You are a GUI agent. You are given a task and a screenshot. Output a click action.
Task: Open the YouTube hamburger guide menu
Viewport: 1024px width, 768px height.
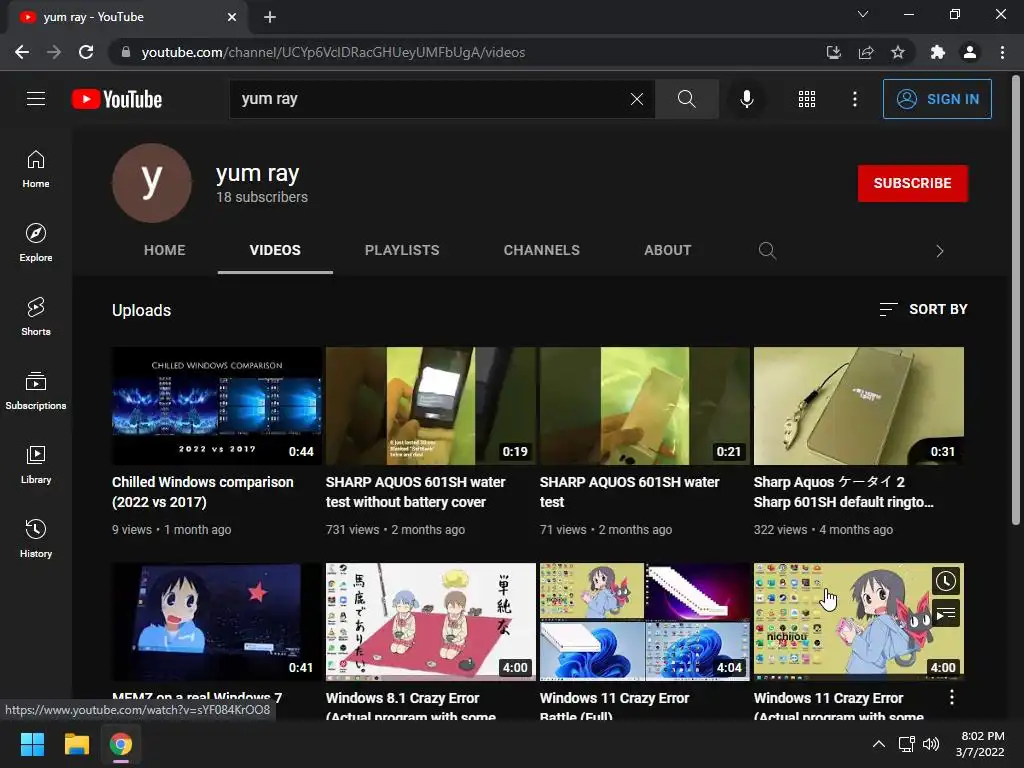36,99
